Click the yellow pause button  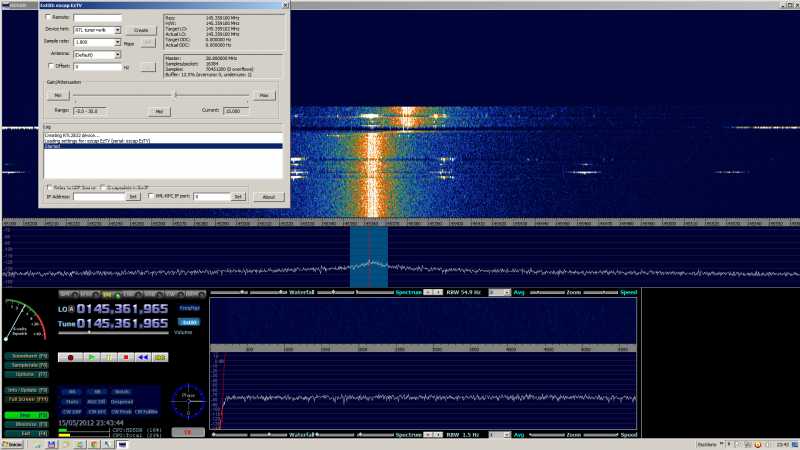pos(109,356)
